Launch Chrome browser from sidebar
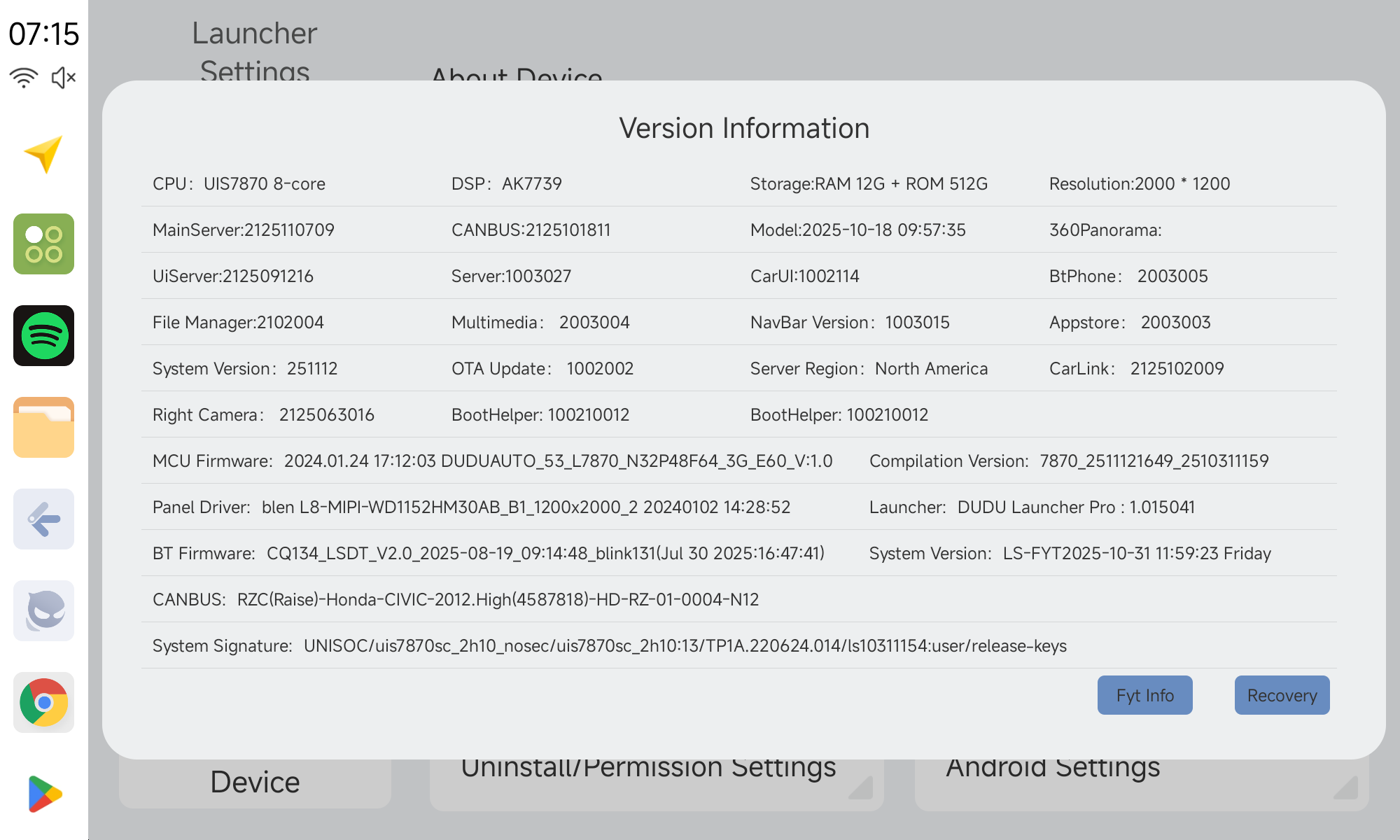1400x840 pixels. coord(43,702)
